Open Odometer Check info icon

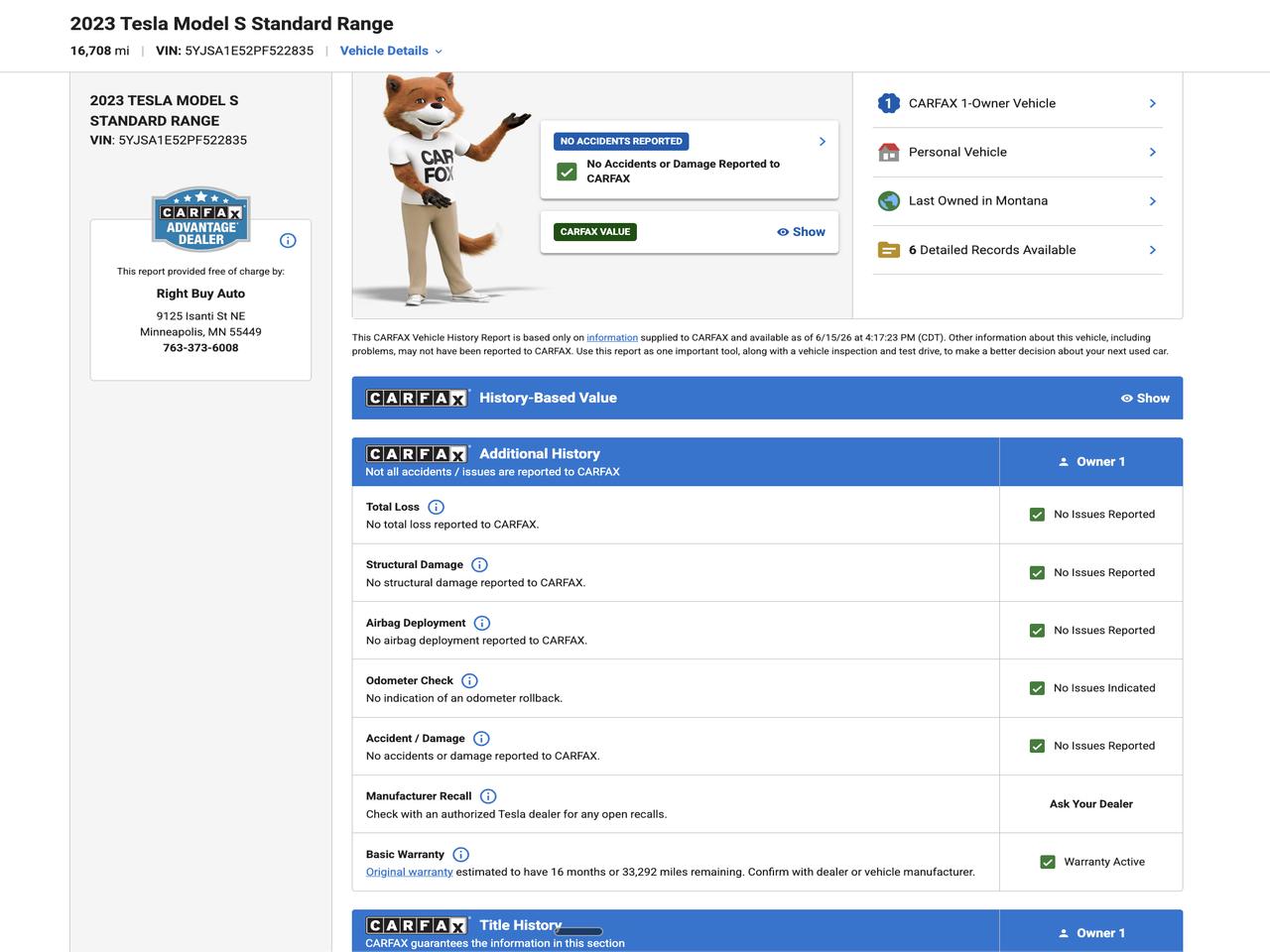469,681
